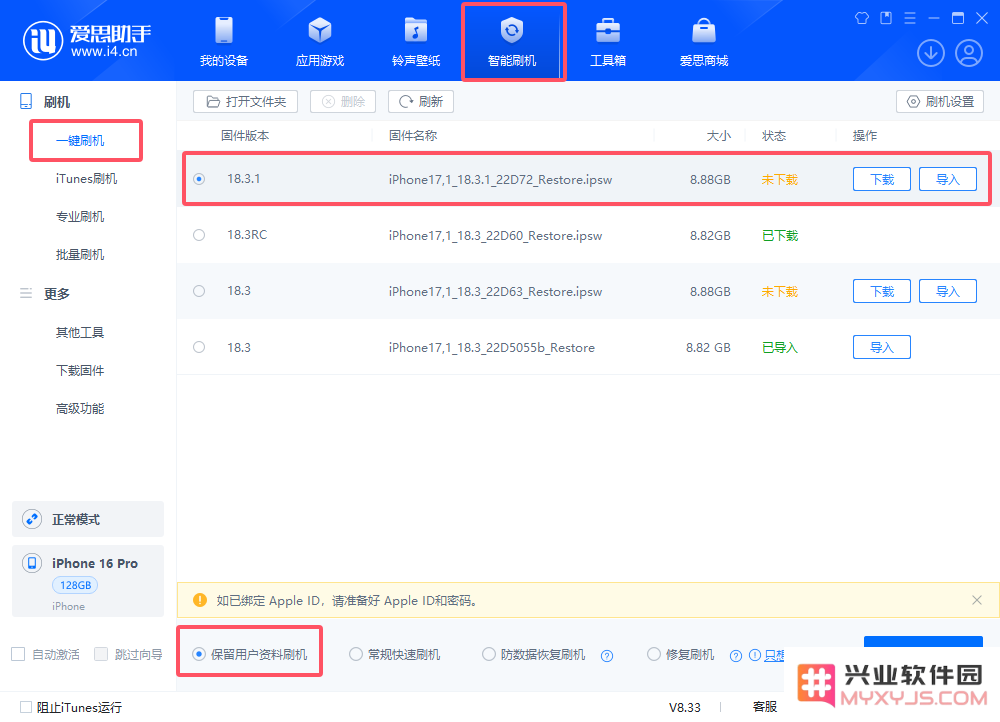This screenshot has height=722, width=1000.
Task: Click the info icon before the blue link
Action: pyautogui.click(x=754, y=655)
